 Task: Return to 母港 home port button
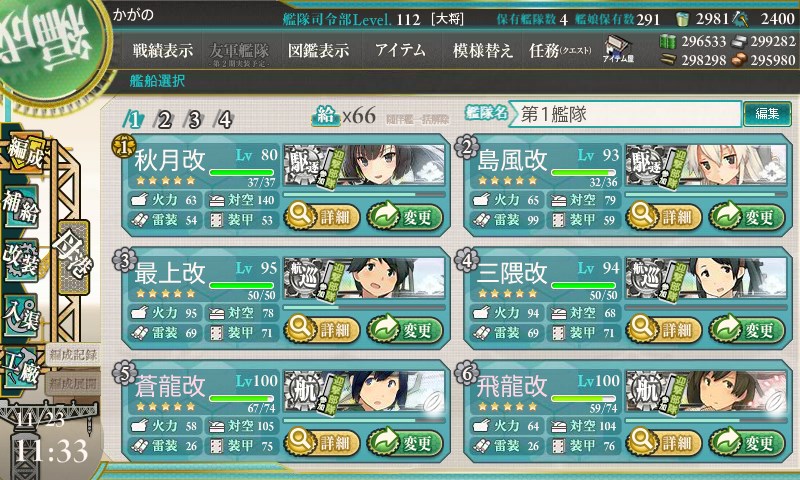point(73,257)
